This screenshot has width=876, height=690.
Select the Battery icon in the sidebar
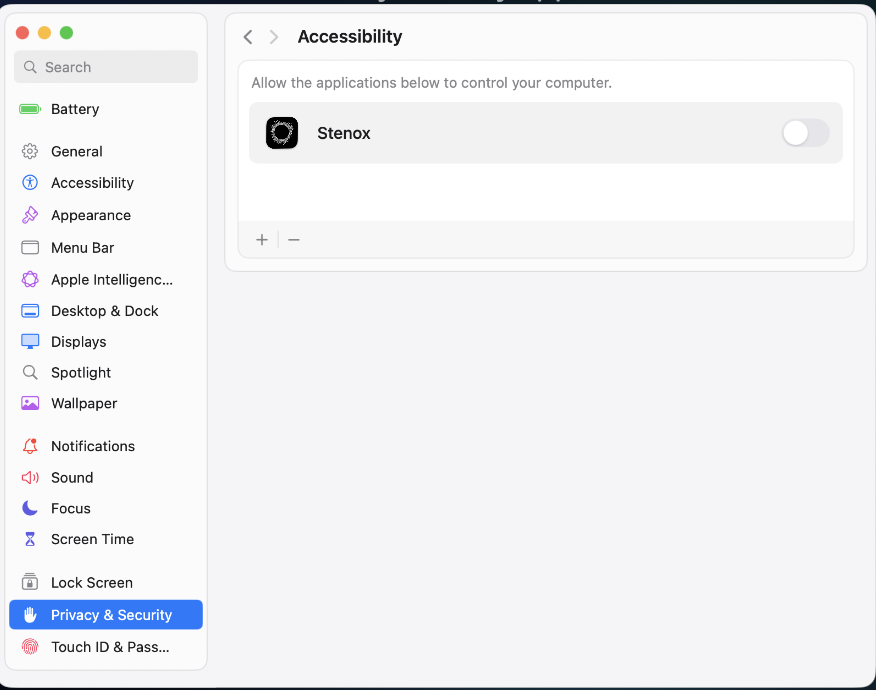pos(30,109)
